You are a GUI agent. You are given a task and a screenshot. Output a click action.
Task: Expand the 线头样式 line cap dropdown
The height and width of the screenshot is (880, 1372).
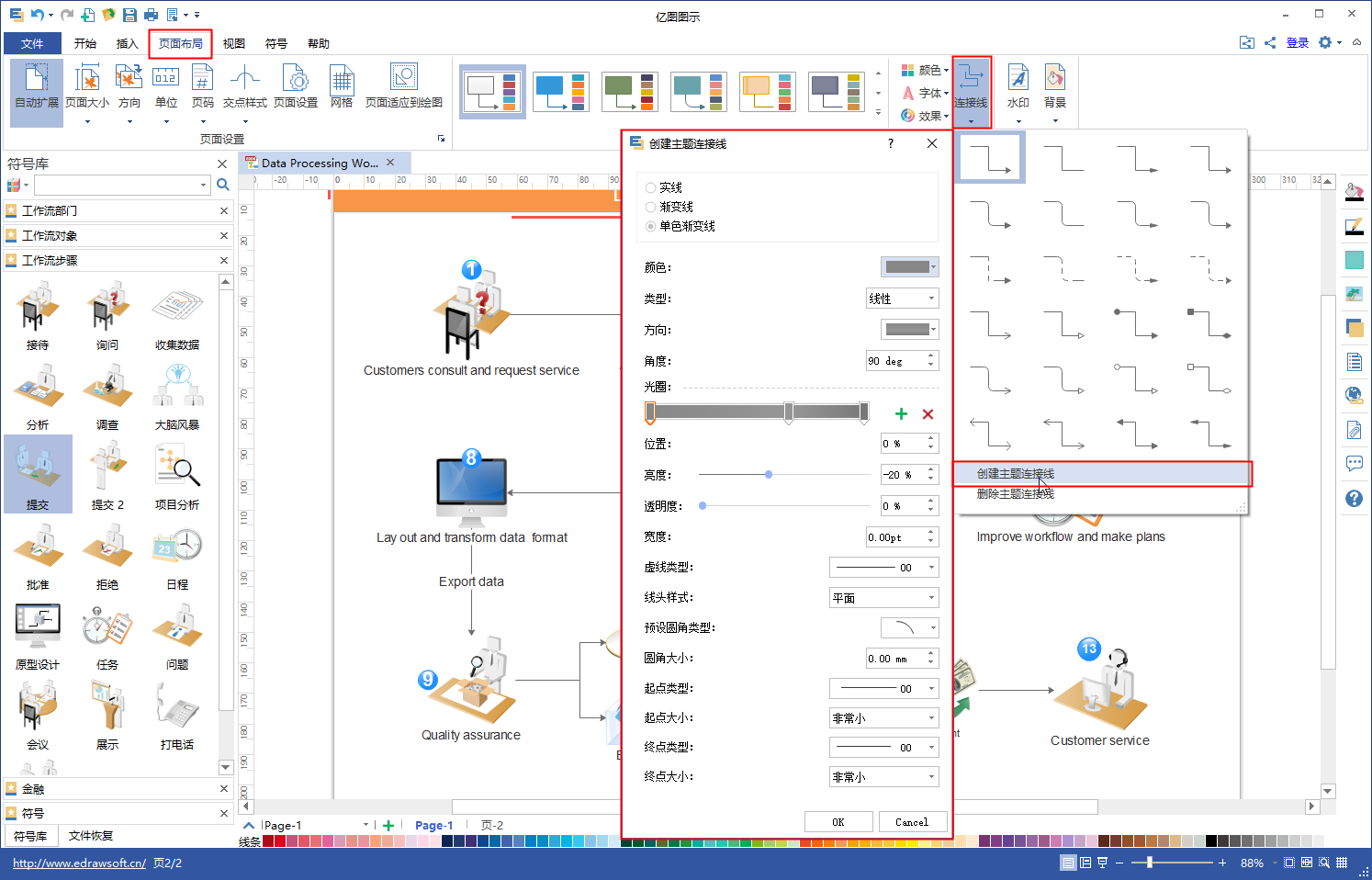pos(883,598)
